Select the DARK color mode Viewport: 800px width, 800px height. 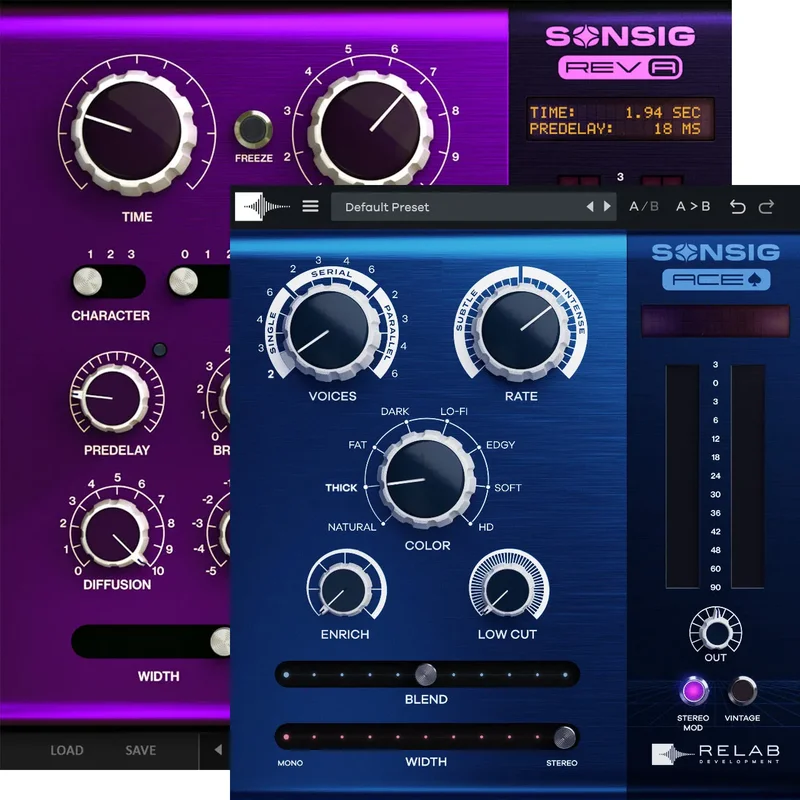(x=395, y=411)
